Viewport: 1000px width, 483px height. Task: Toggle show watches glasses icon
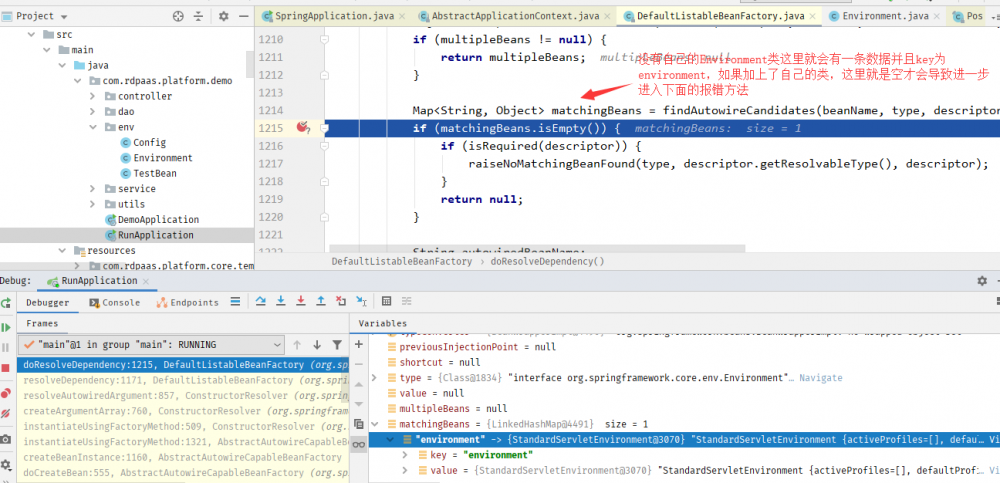point(358,445)
